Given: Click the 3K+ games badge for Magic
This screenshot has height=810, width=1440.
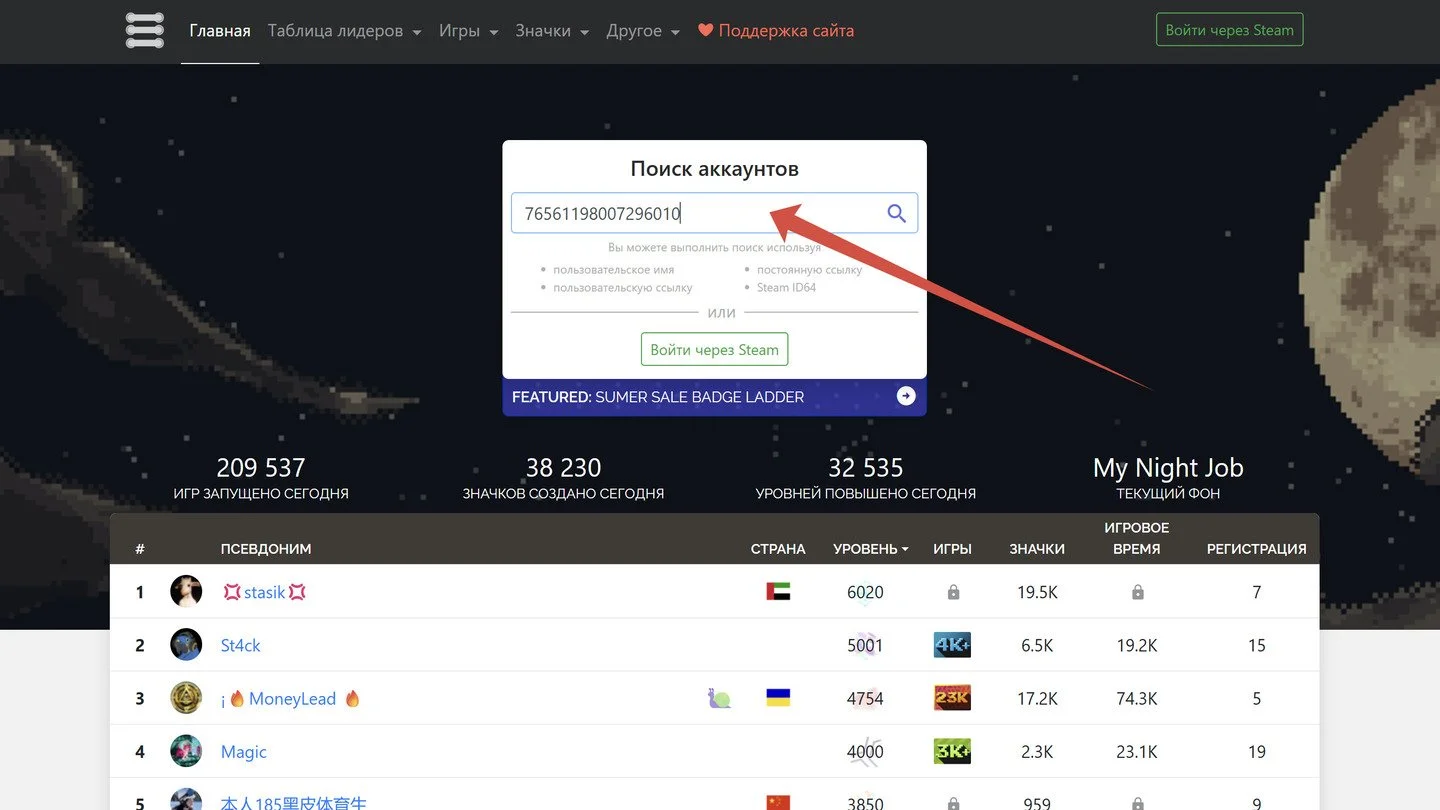Looking at the screenshot, I should tap(952, 751).
